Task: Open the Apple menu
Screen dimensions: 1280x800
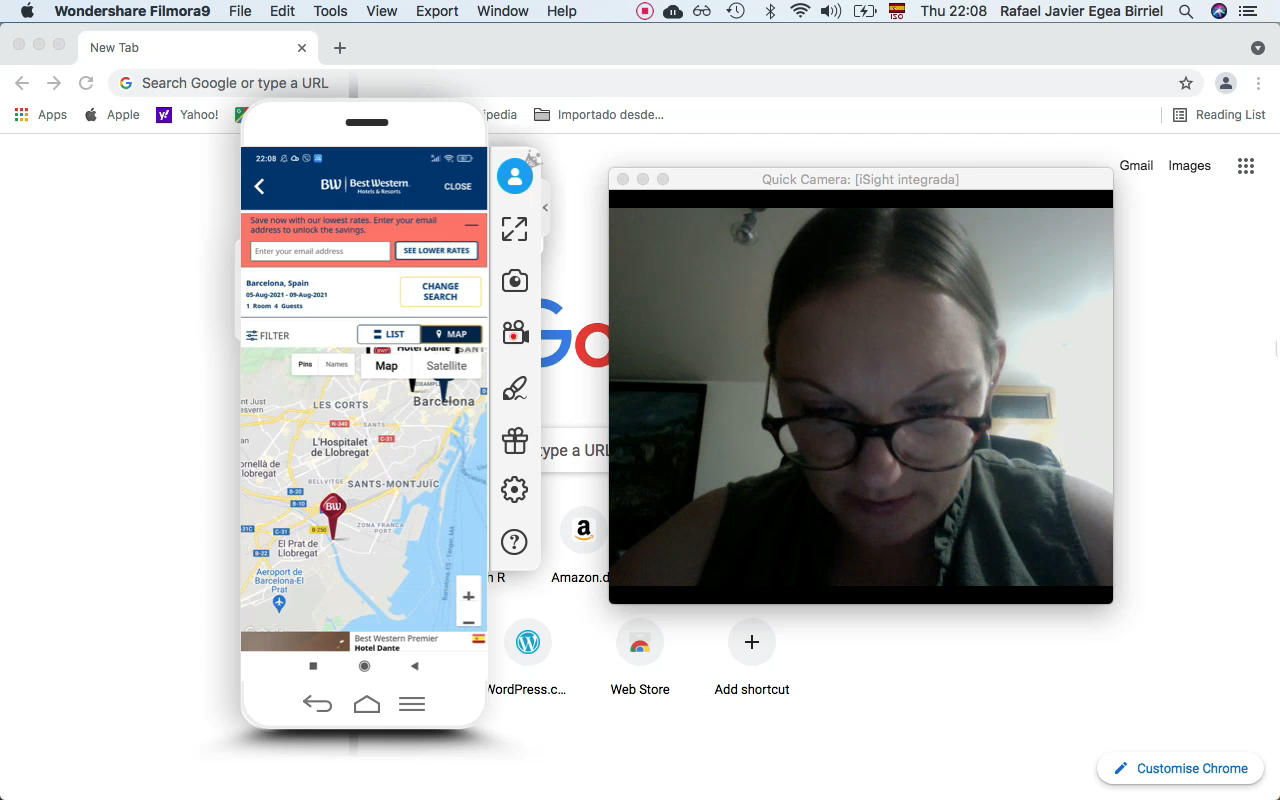Action: pos(27,11)
